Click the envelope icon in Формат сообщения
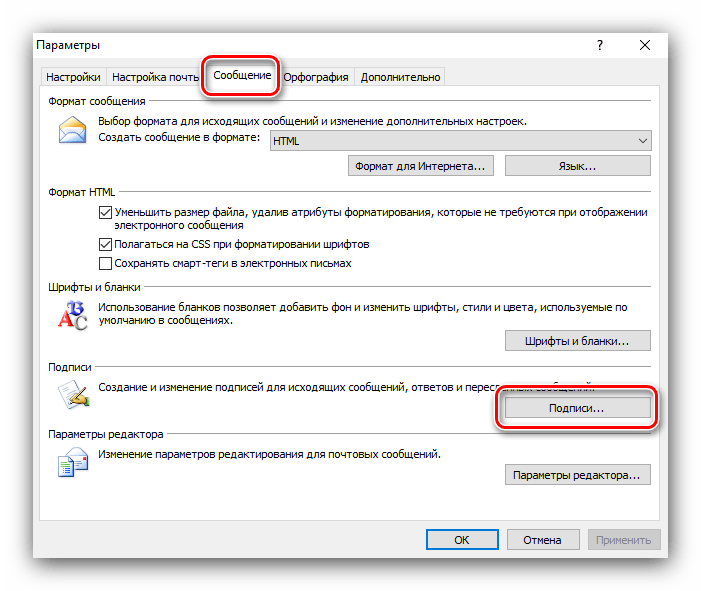This screenshot has width=701, height=591. (73, 131)
